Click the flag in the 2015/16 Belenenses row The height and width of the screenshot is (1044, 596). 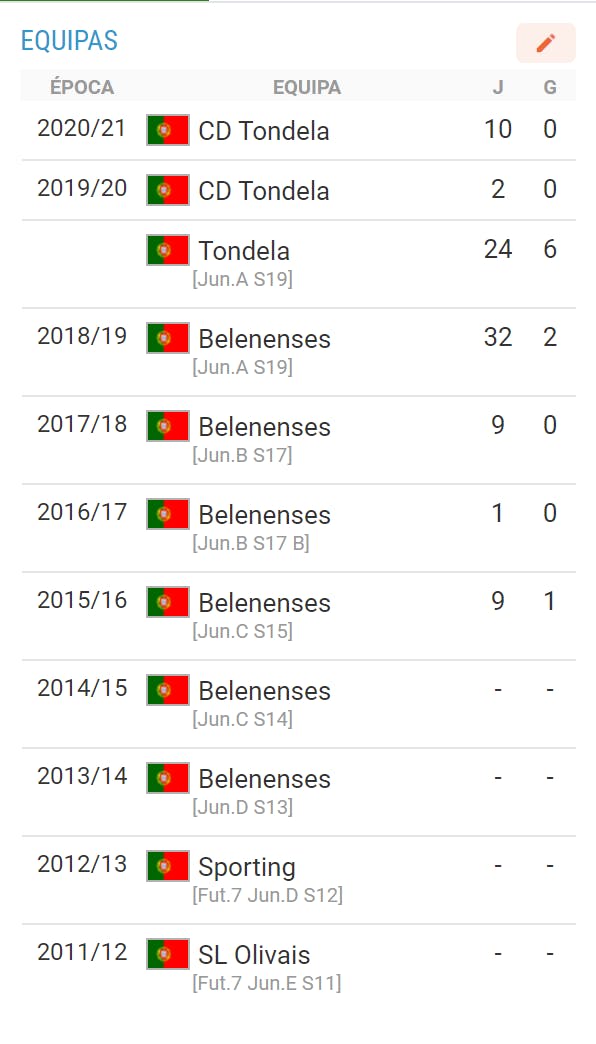coord(168,601)
